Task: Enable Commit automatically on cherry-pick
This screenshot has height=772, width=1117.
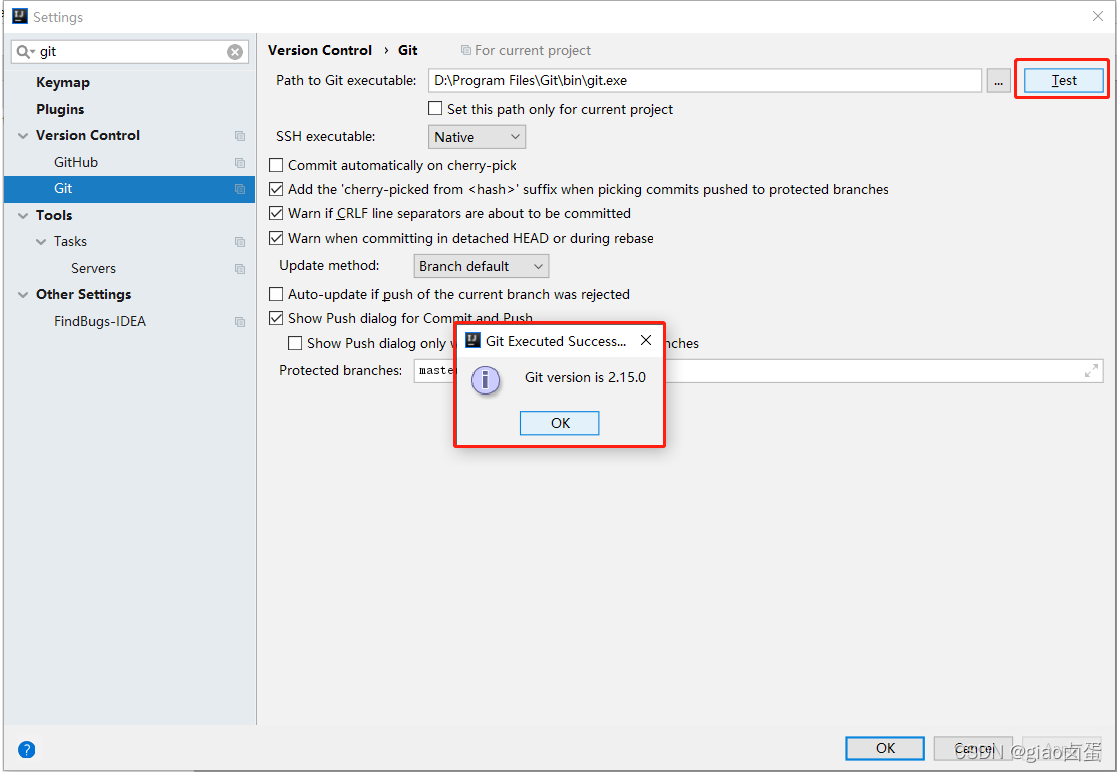Action: click(276, 165)
